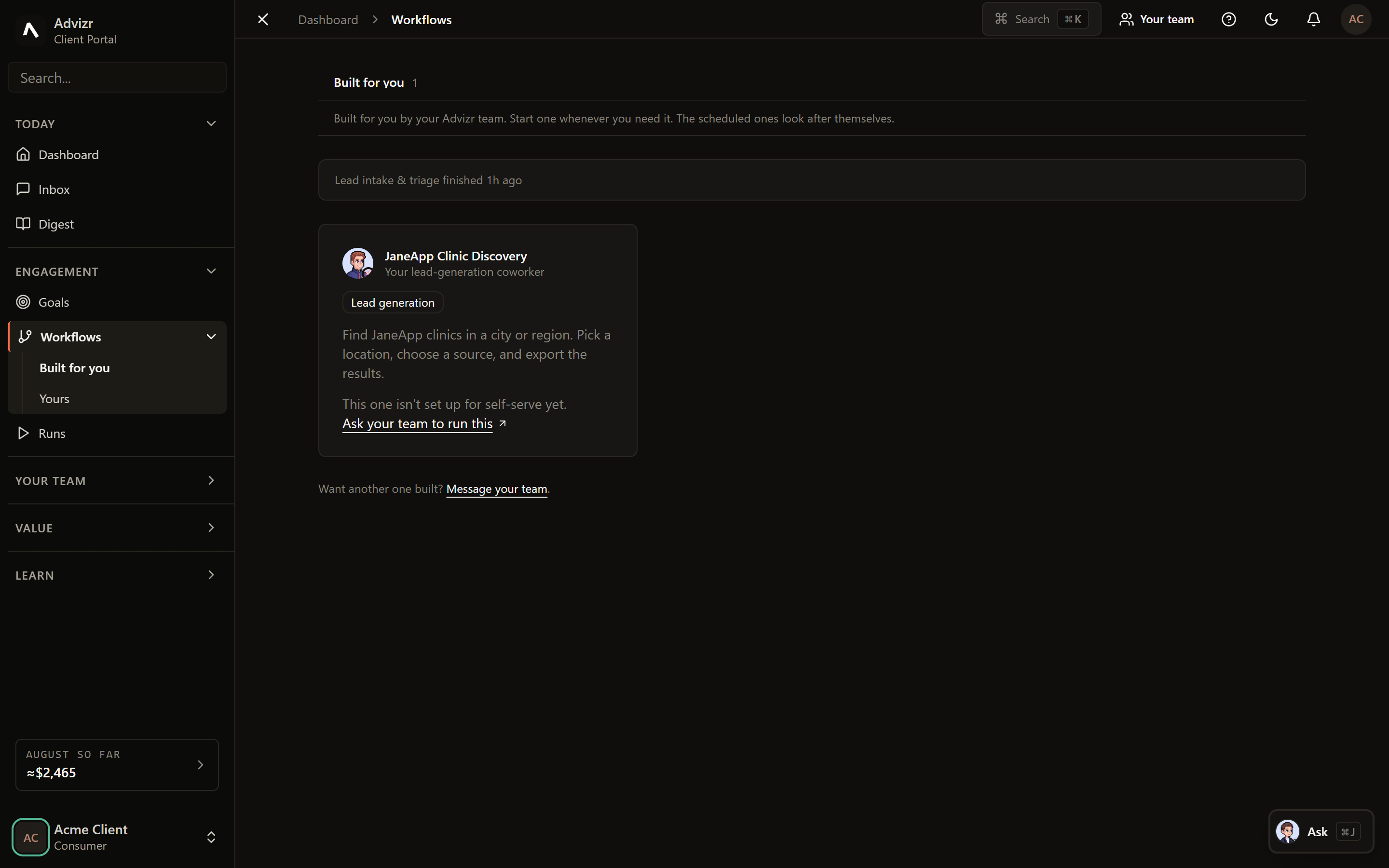Click the Your team people icon
Viewport: 1389px width, 868px height.
tap(1126, 19)
